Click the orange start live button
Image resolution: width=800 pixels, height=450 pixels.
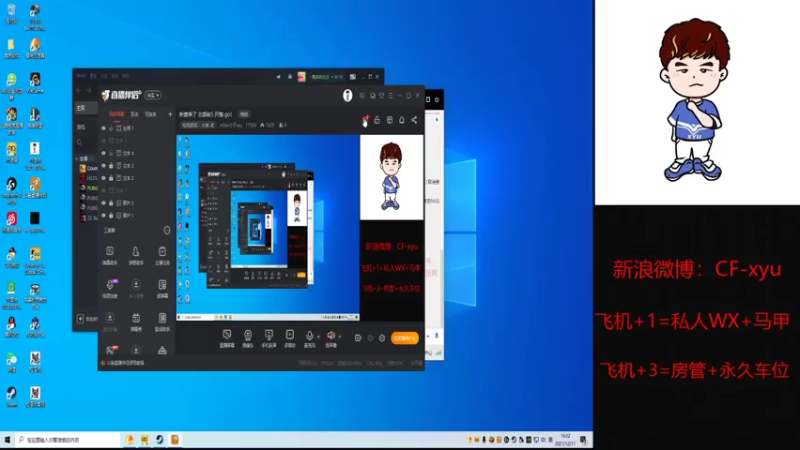[405, 338]
